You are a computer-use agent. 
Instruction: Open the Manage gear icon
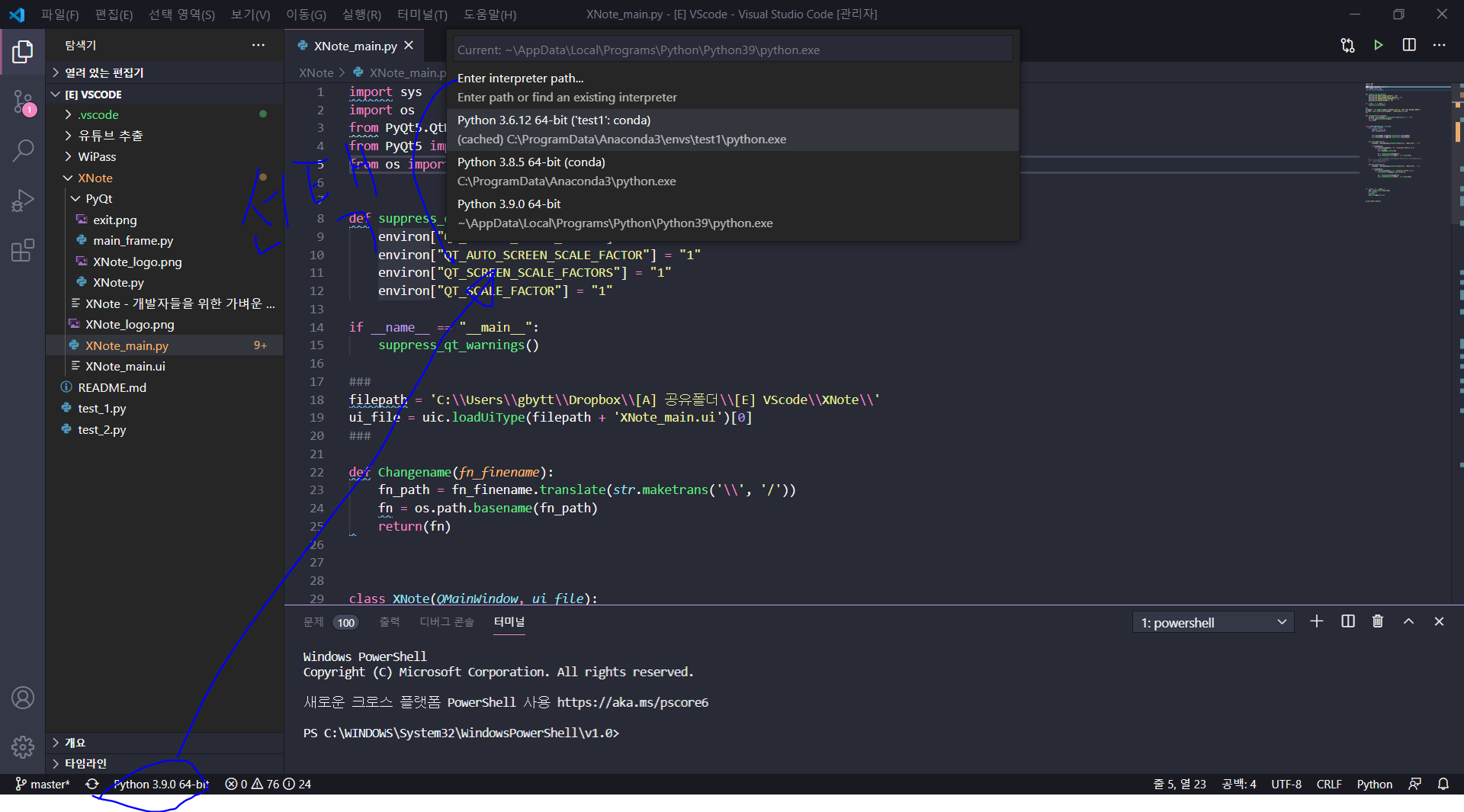coord(23,746)
